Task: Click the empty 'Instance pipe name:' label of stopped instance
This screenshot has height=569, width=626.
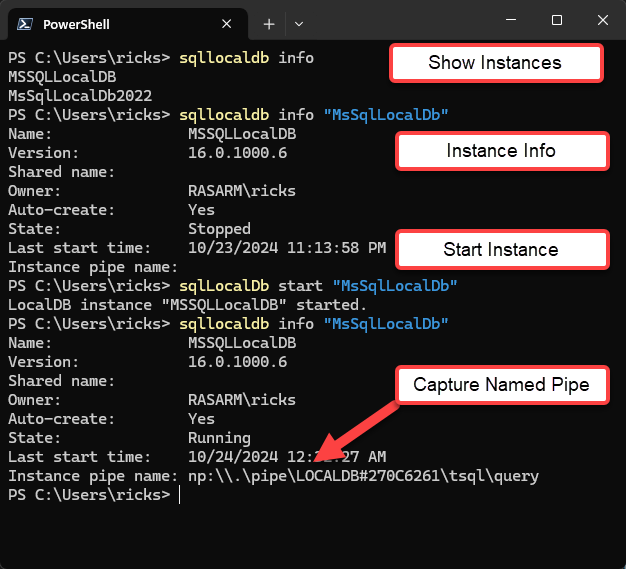Action: 93,267
